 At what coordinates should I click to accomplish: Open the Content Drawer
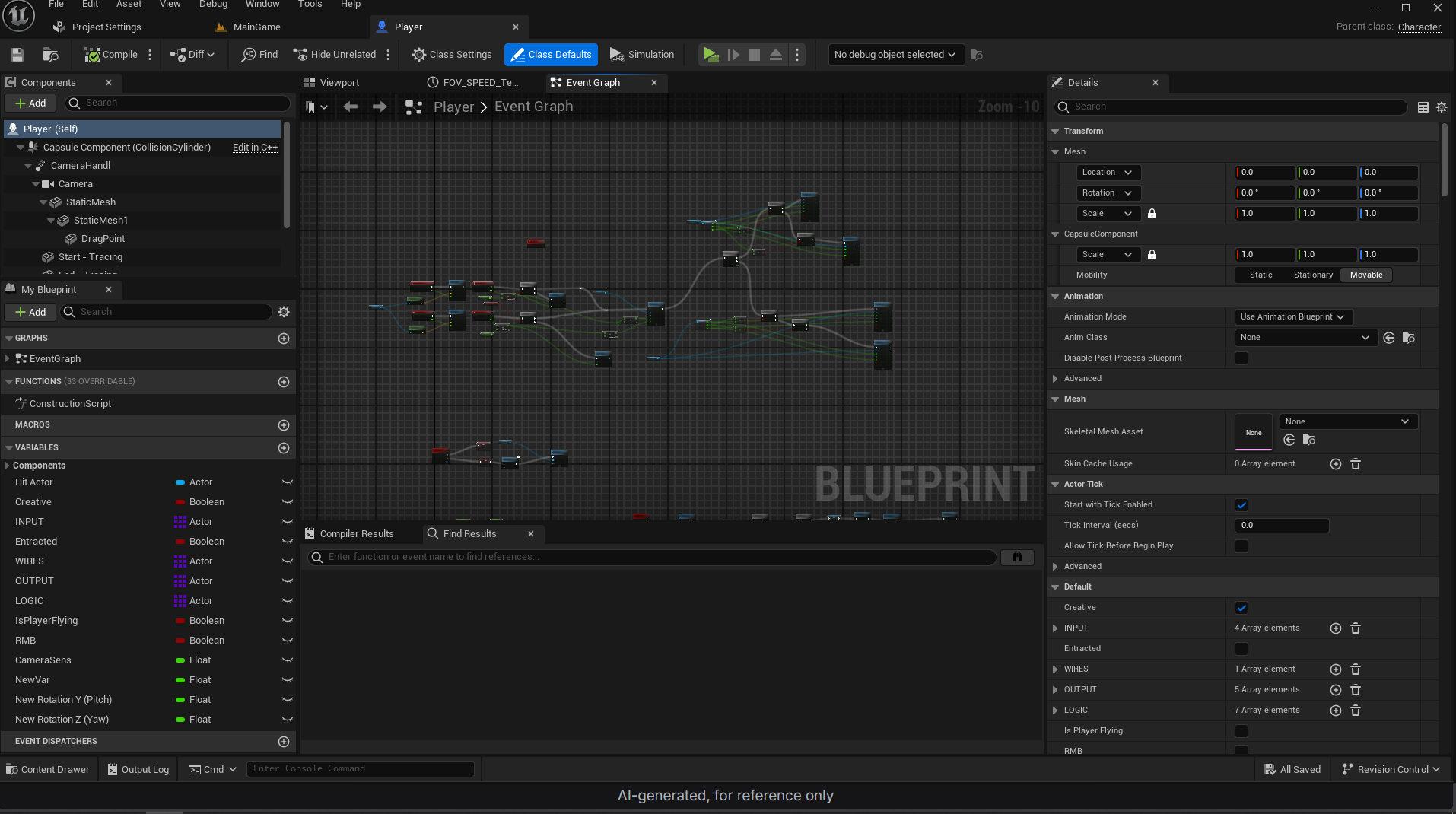coord(48,770)
